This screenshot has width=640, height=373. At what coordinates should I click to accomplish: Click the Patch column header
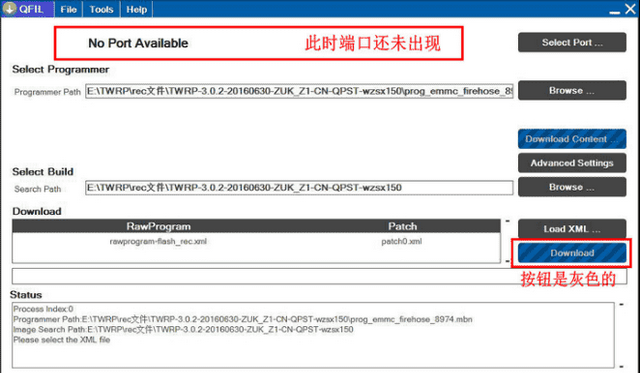point(402,226)
